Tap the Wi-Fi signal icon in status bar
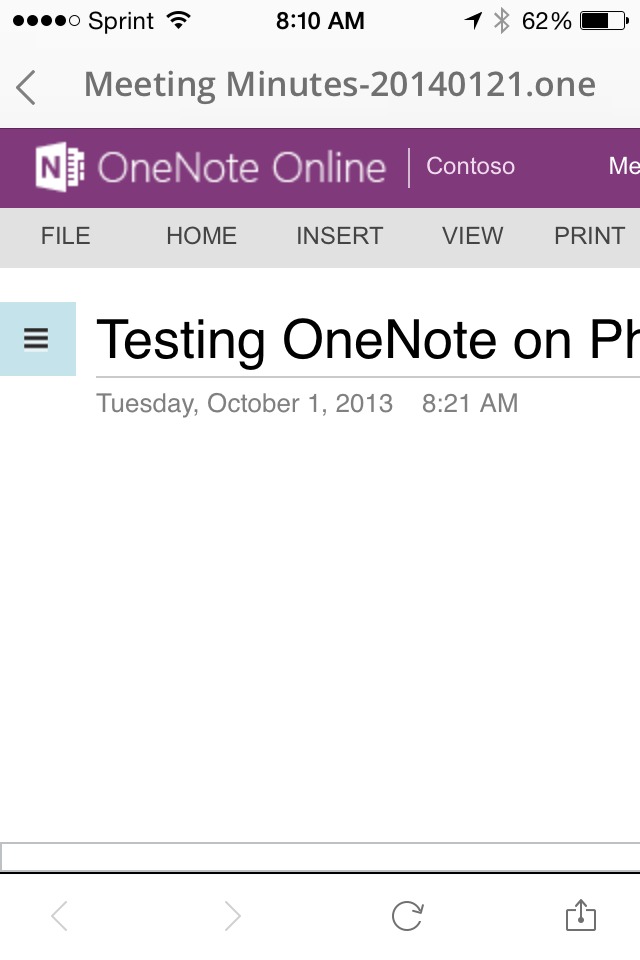This screenshot has width=640, height=960. pyautogui.click(x=179, y=21)
